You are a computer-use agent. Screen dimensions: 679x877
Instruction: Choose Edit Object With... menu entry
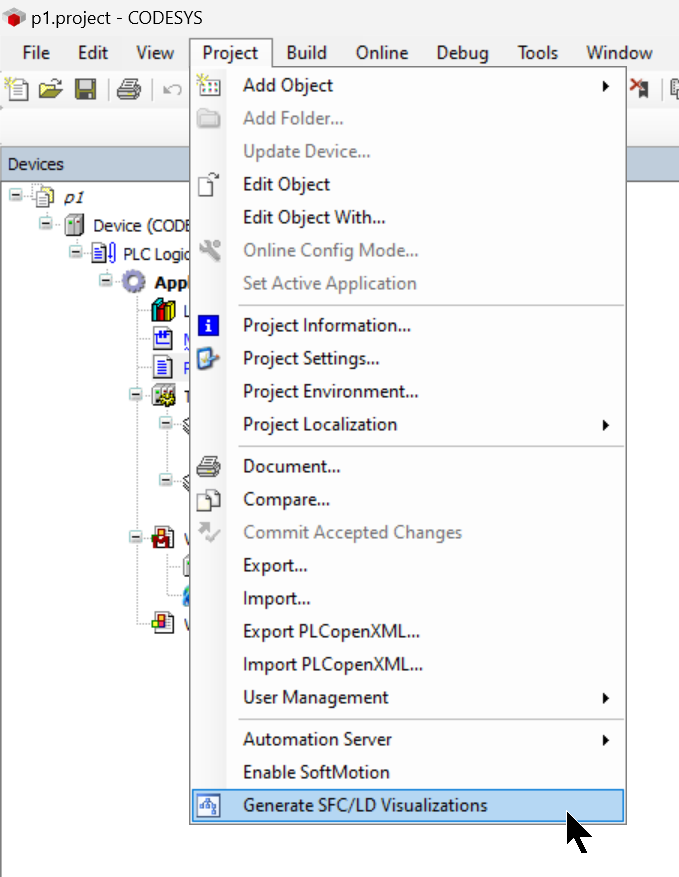point(408,218)
